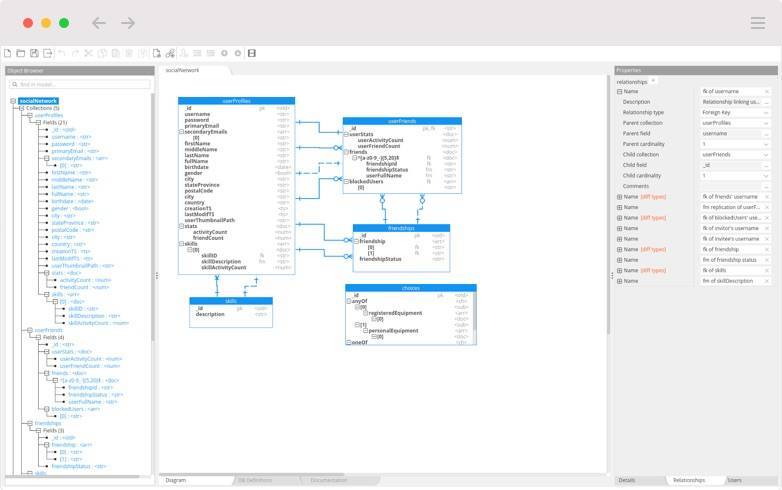Click the Open folder toolbar icon
Image resolution: width=782 pixels, height=490 pixels.
pos(21,53)
